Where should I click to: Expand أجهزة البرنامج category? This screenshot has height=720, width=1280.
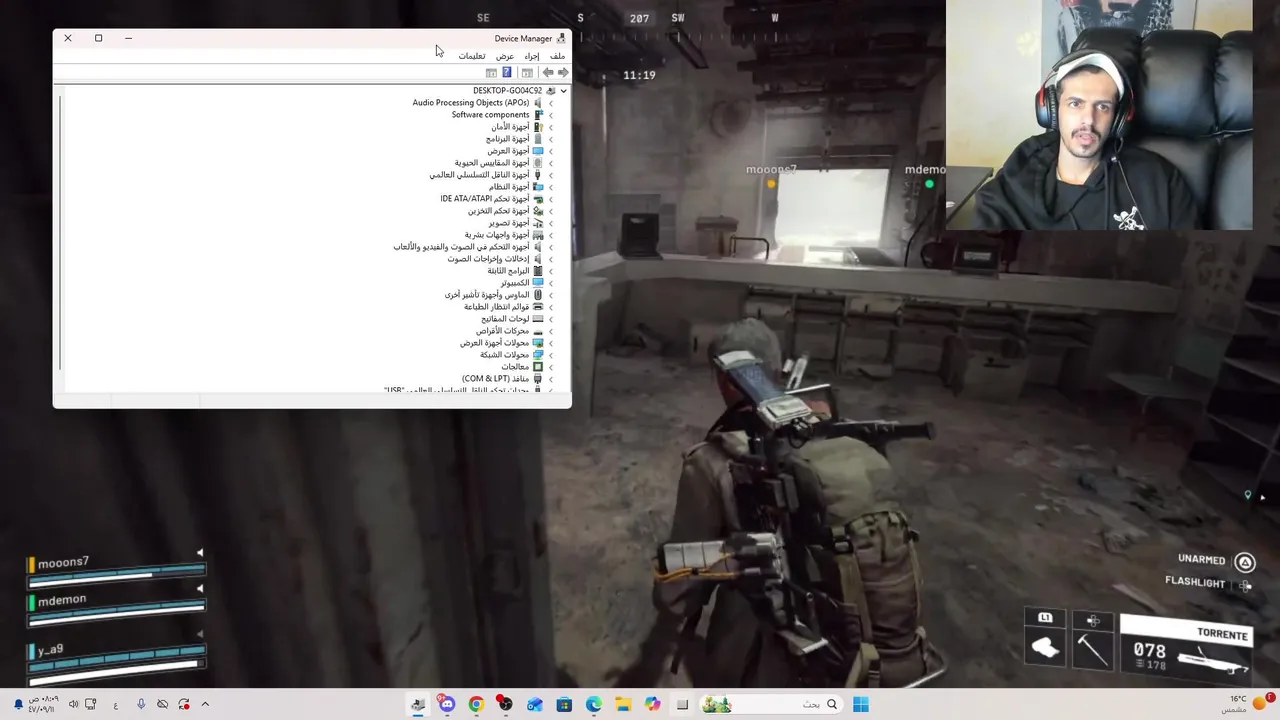coord(551,139)
